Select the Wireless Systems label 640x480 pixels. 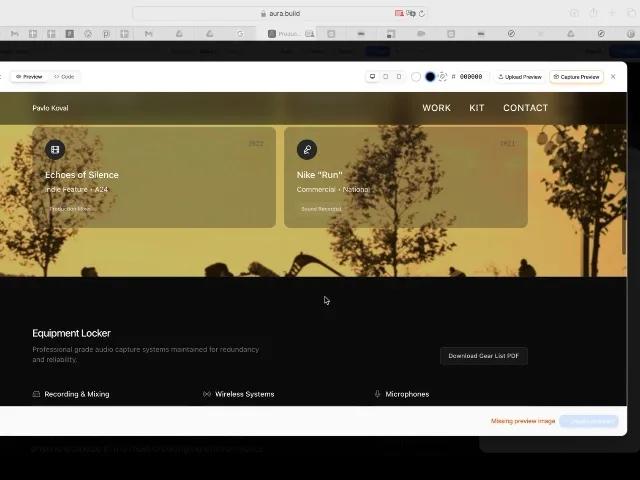pyautogui.click(x=244, y=394)
